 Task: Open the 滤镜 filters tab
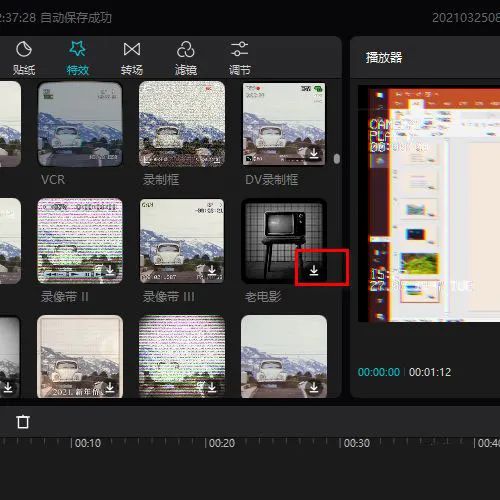point(186,59)
